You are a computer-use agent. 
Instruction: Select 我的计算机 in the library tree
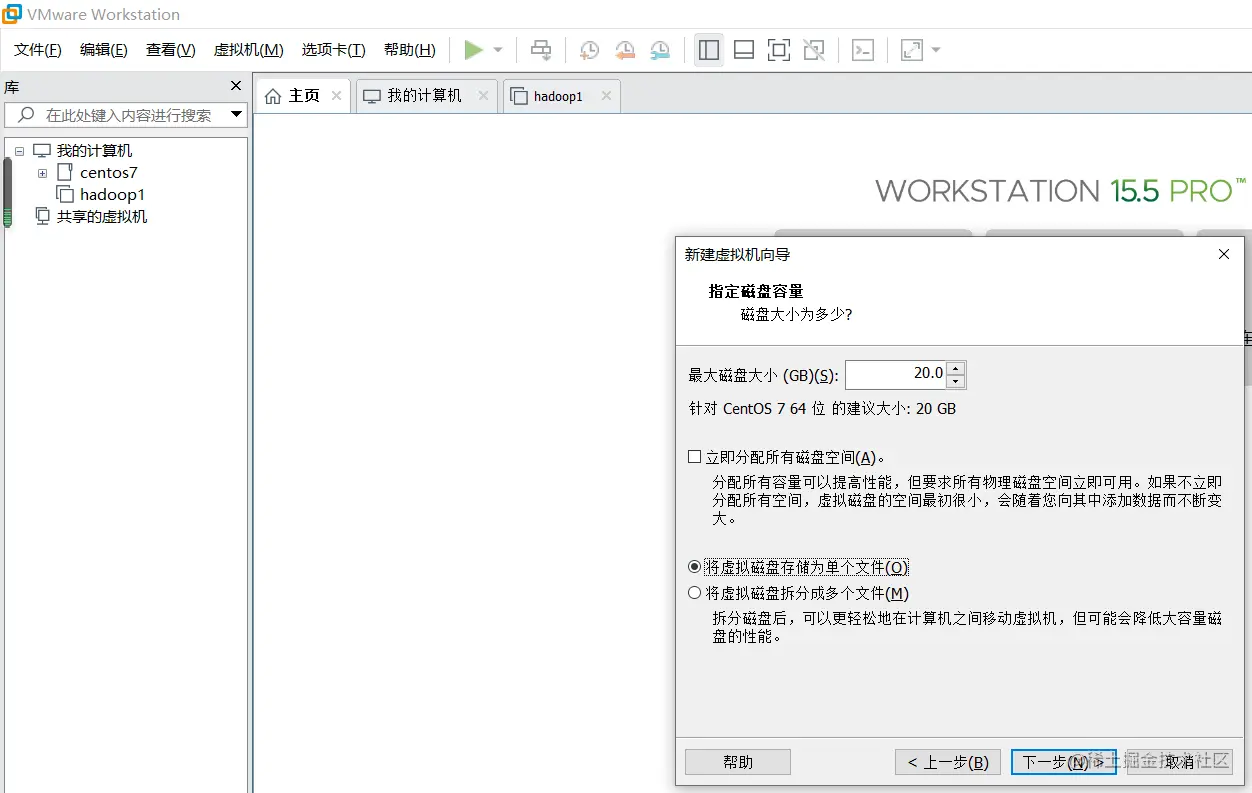click(x=94, y=151)
